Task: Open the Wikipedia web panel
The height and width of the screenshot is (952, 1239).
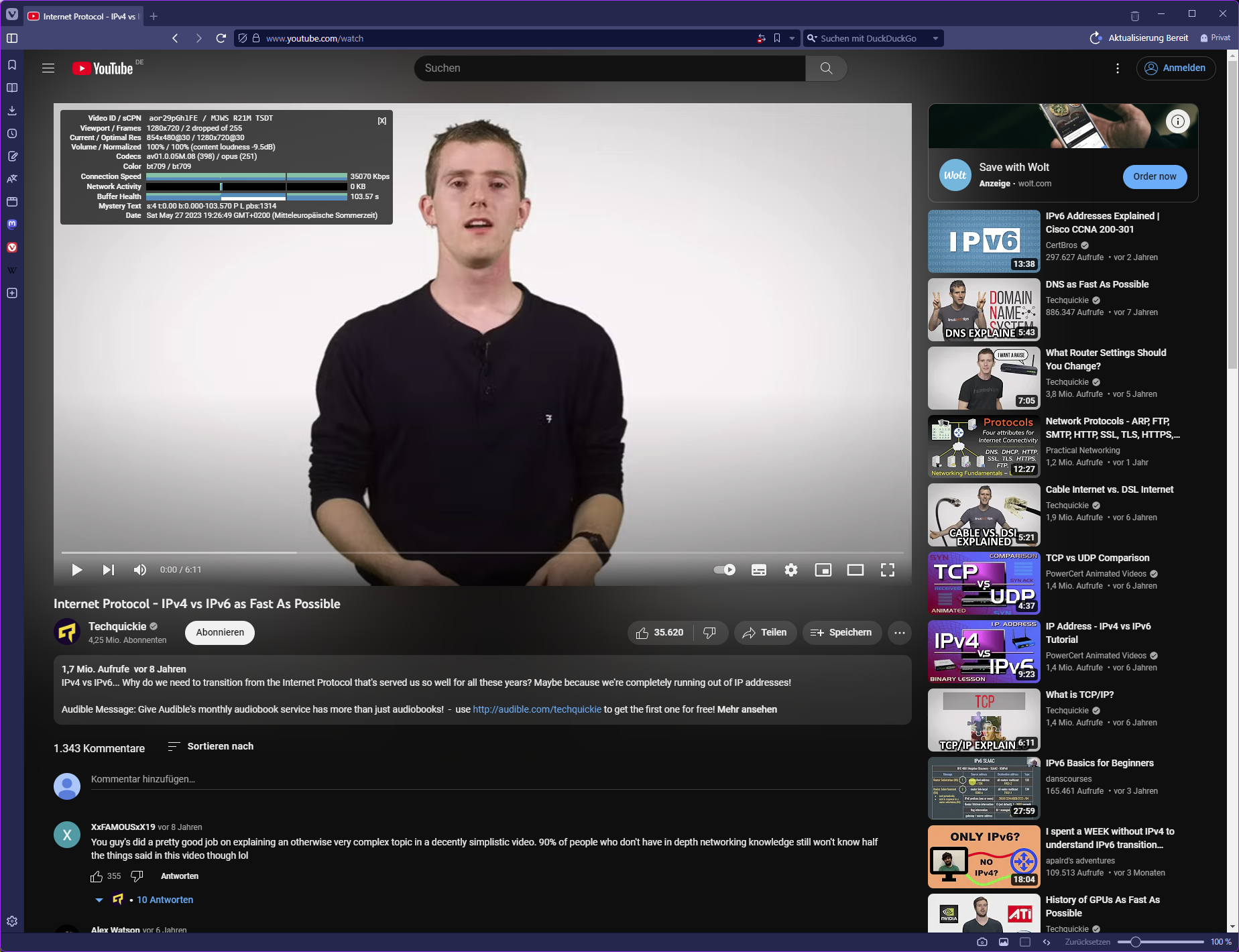Action: click(12, 270)
